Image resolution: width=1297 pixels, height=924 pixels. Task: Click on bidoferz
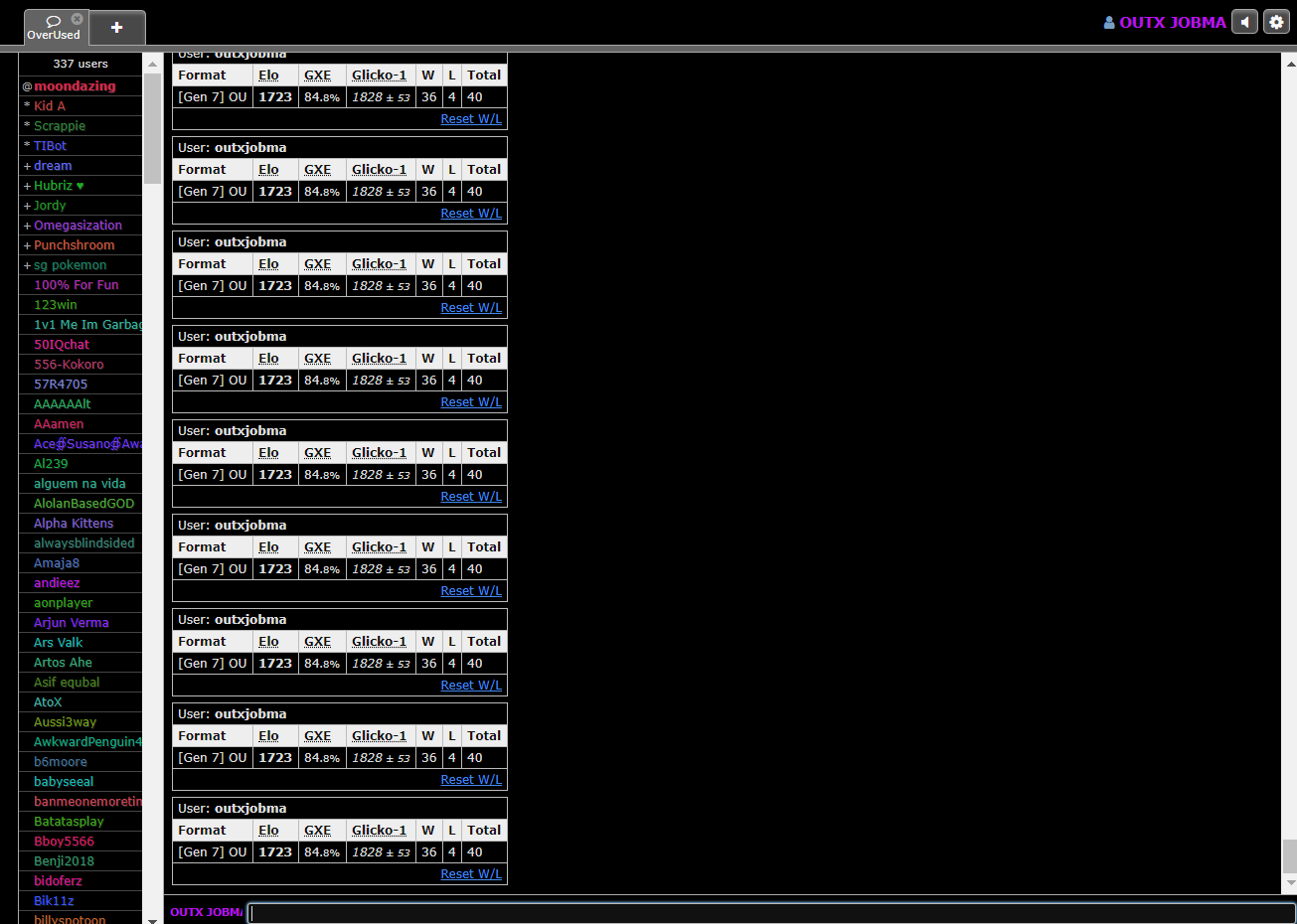[81, 881]
